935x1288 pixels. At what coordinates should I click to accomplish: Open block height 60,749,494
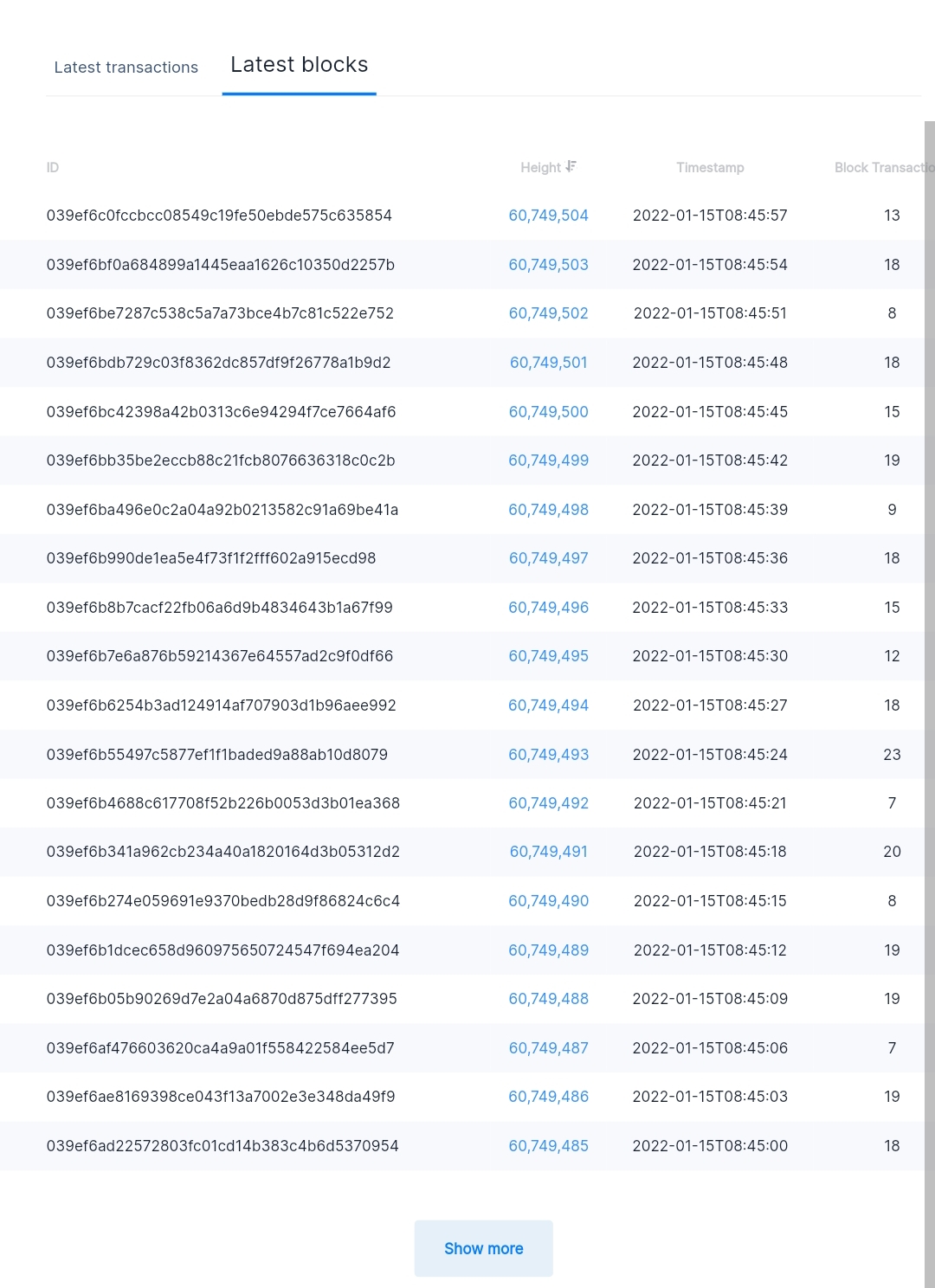(x=548, y=705)
